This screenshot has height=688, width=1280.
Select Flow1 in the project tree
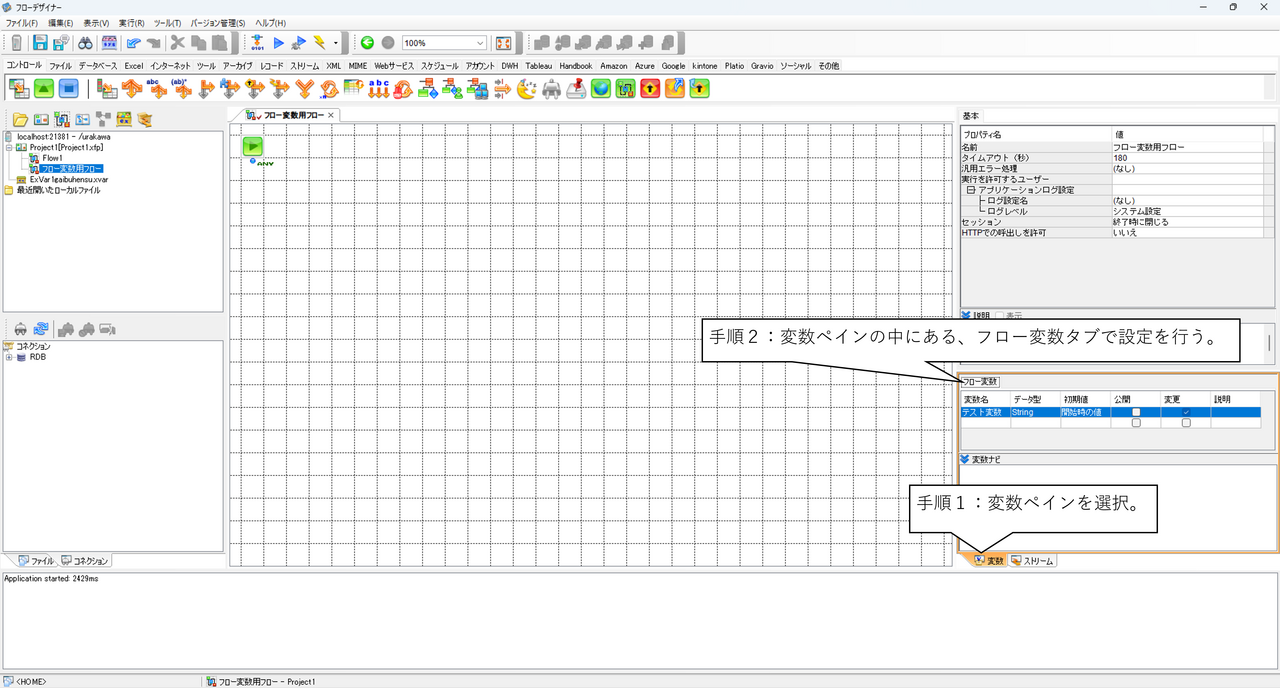[x=52, y=158]
